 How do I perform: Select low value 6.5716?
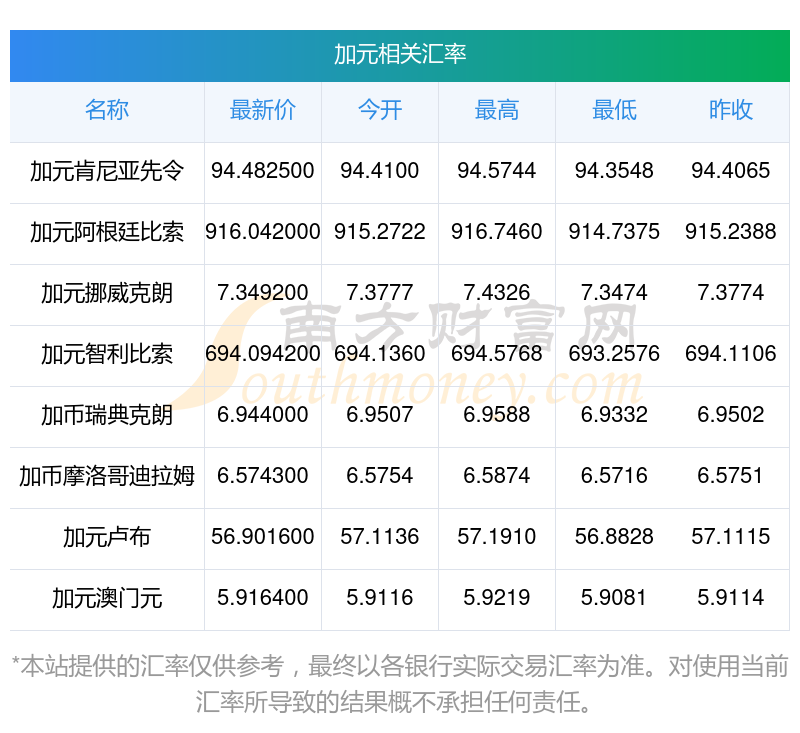pos(614,475)
